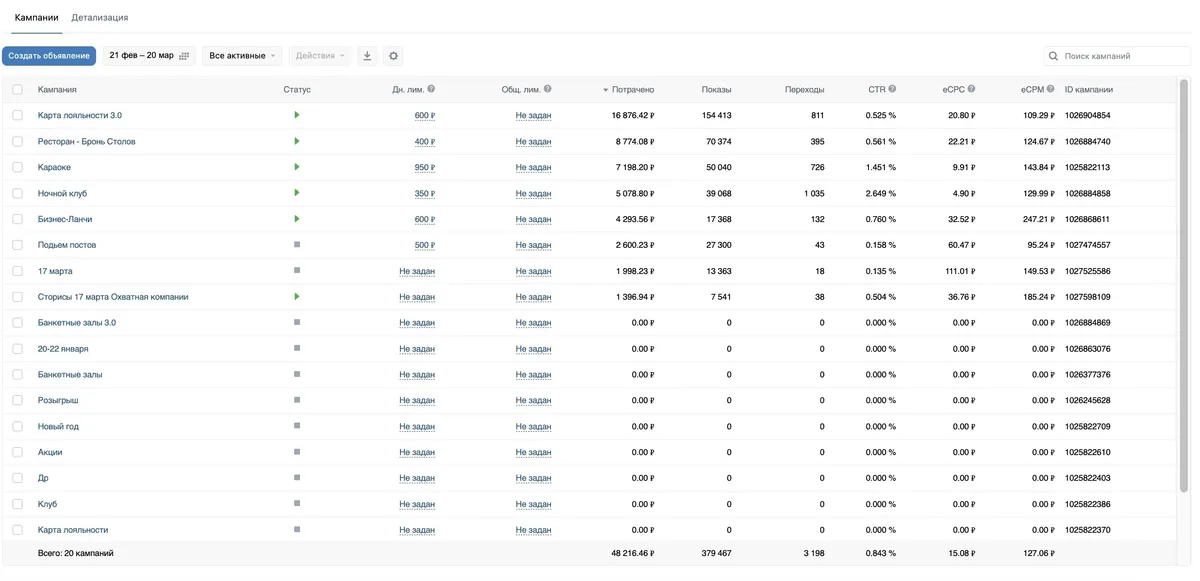Click the play status icon for Карта лояльности 3.0

[x=297, y=115]
